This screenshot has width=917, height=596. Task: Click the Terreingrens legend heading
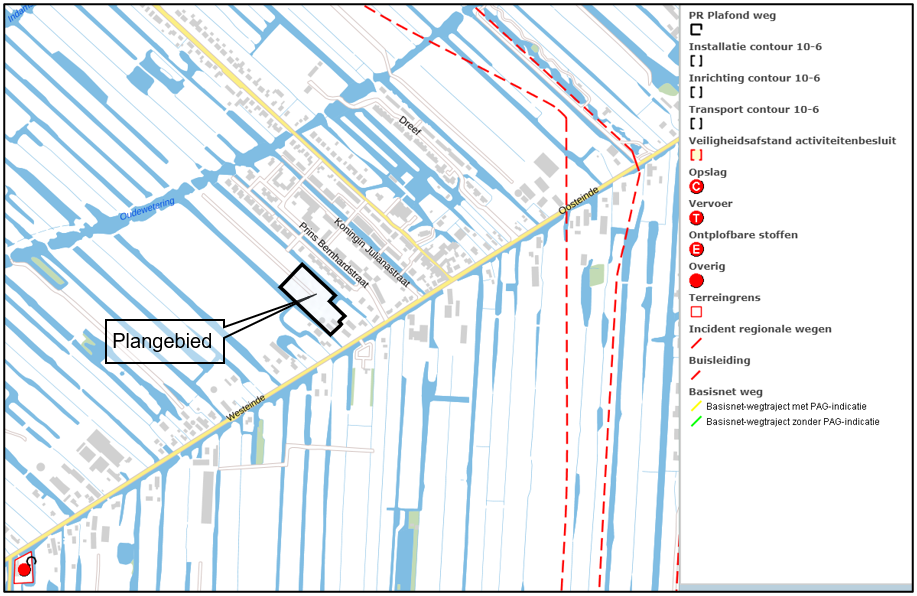725,298
